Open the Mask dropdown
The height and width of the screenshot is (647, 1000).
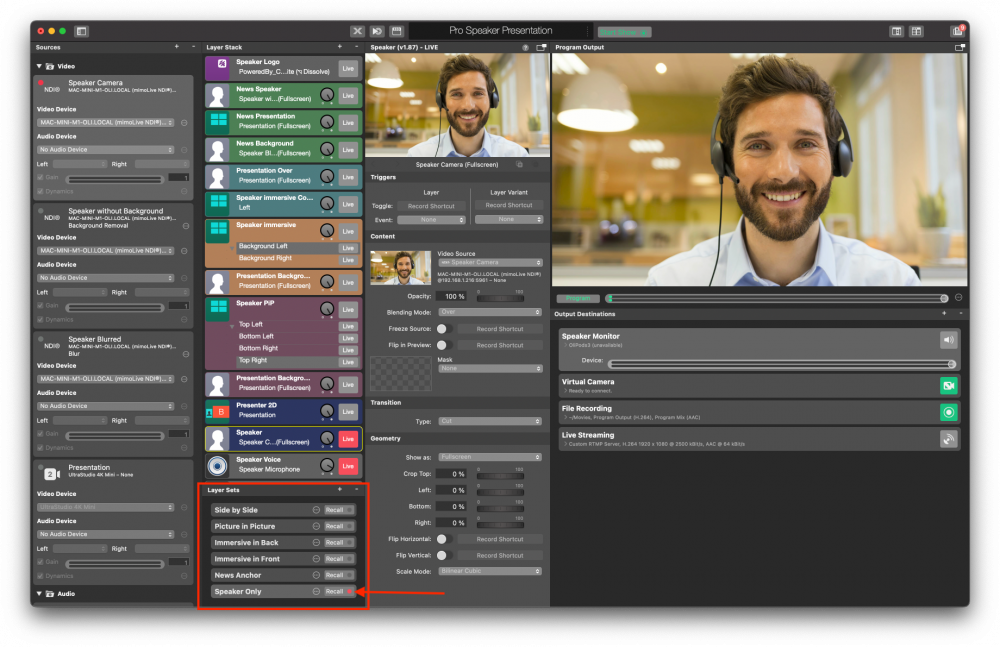(490, 368)
